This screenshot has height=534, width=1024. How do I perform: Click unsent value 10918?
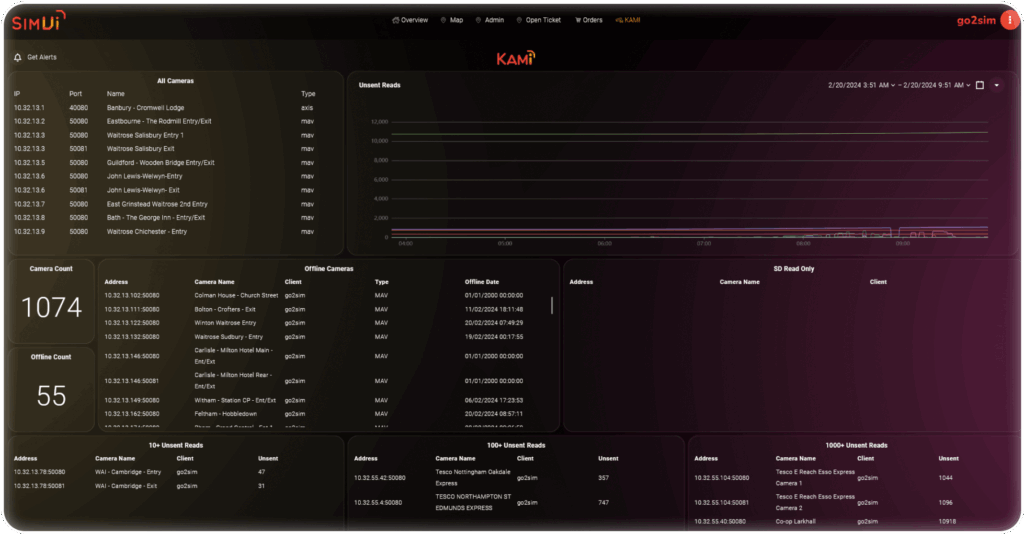click(947, 522)
